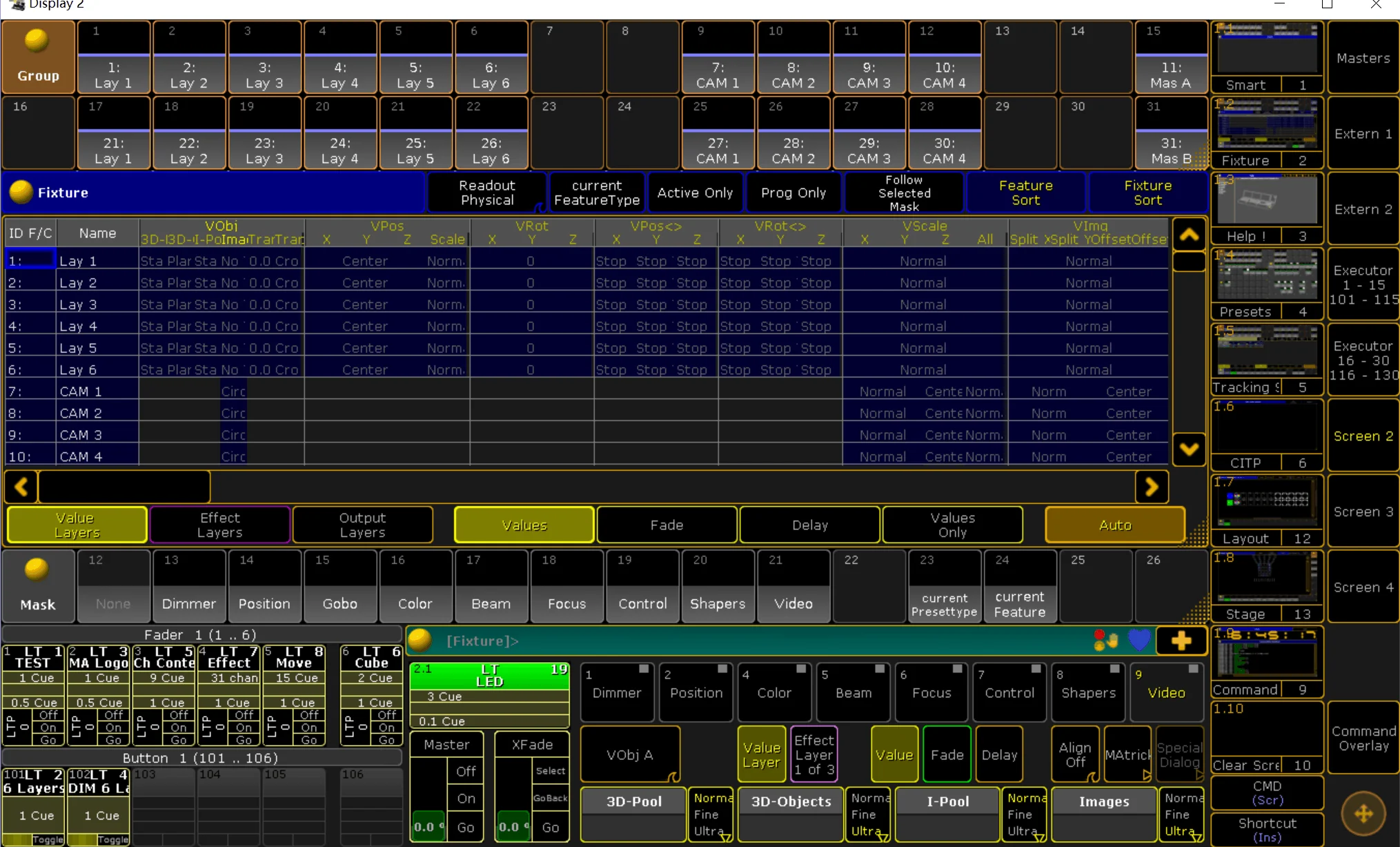1400x847 pixels.
Task: Open current FeatureType dropdown
Action: click(597, 192)
